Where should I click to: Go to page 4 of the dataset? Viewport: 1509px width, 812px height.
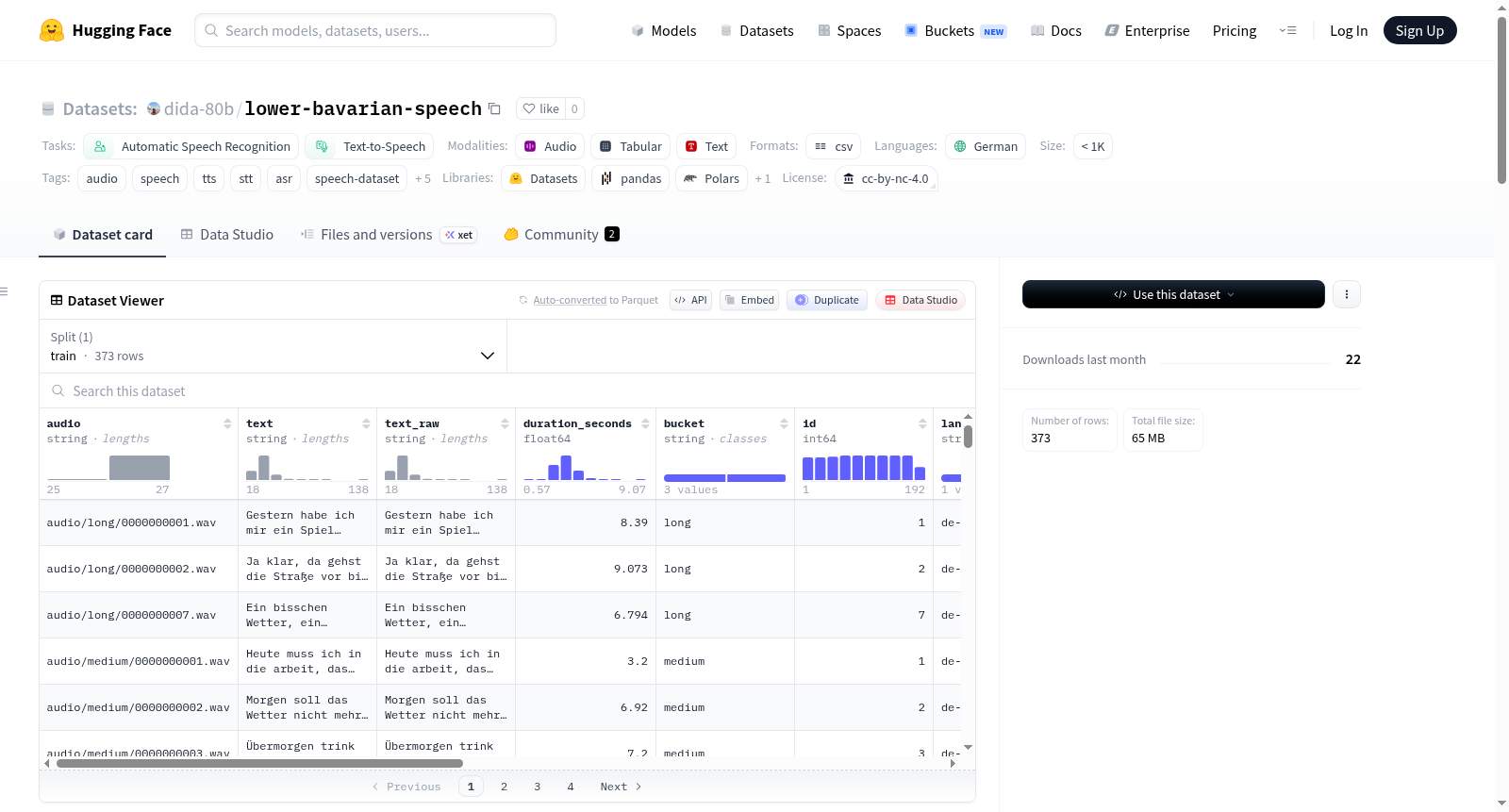tap(570, 787)
